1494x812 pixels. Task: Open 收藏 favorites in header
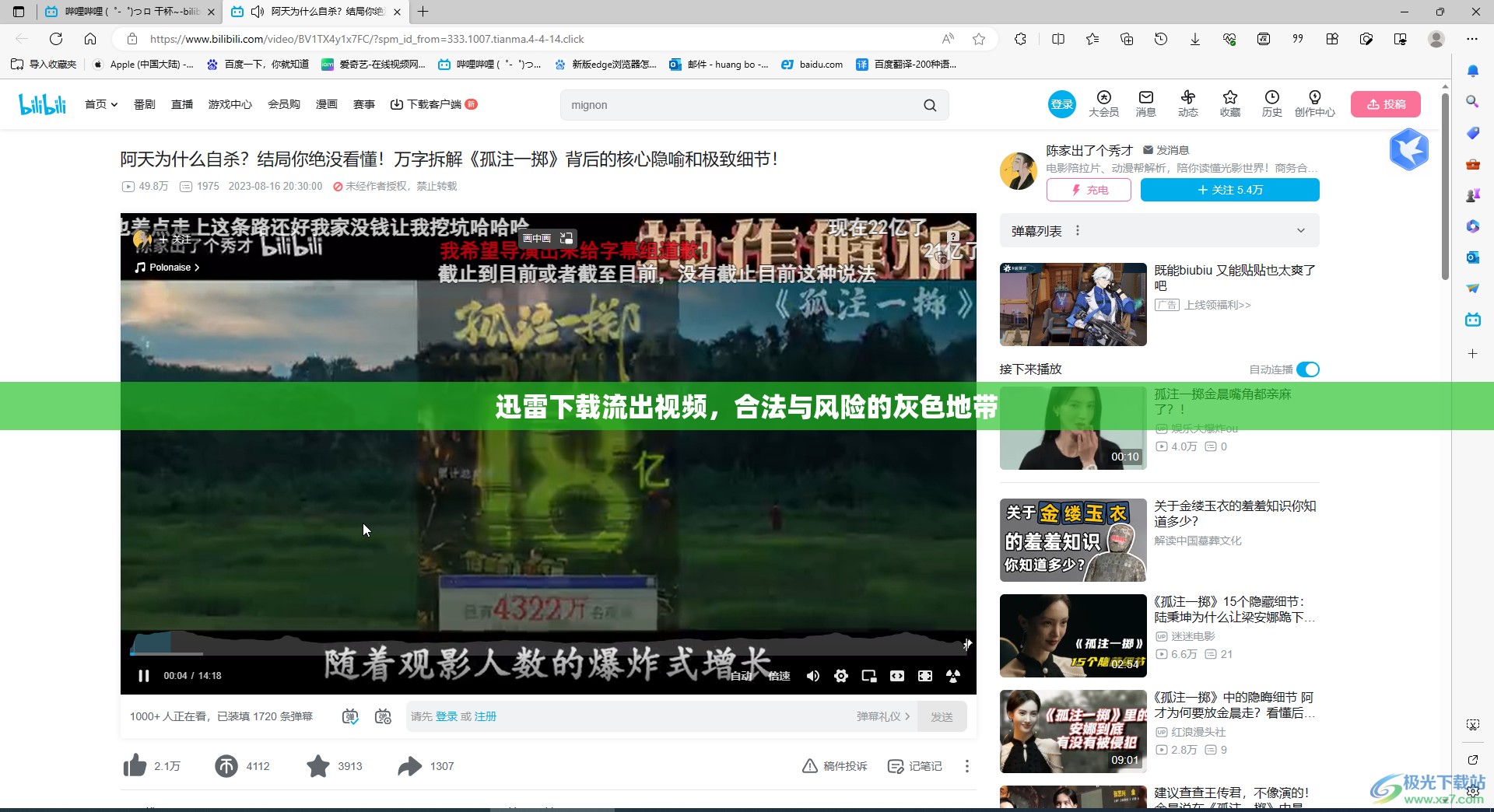1230,103
